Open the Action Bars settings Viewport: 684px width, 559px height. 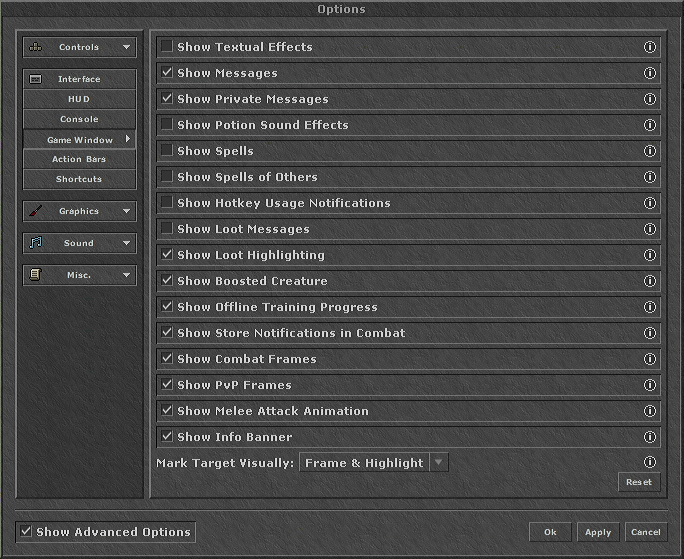[79, 159]
